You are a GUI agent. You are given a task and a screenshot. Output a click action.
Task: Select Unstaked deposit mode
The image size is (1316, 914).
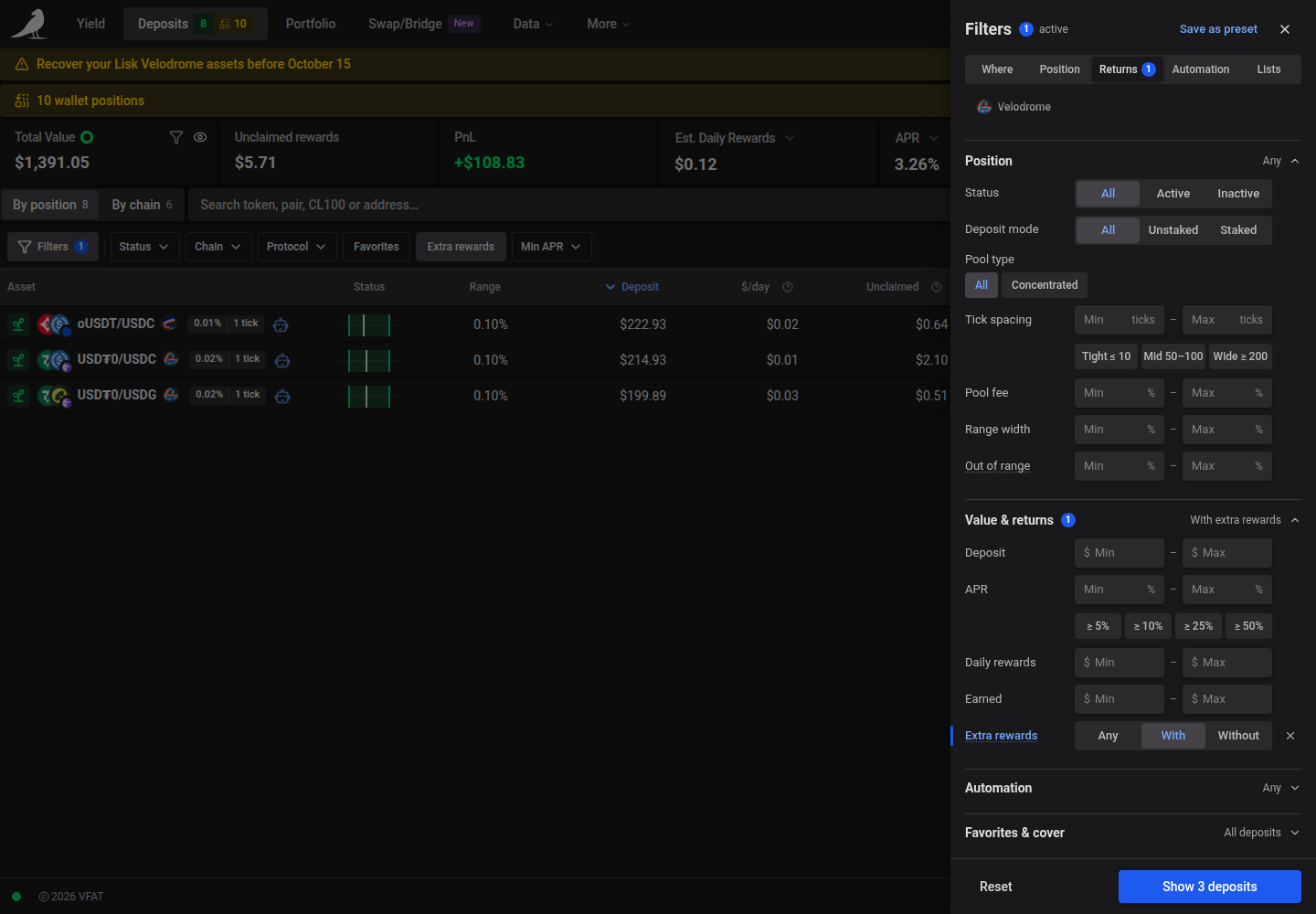pyautogui.click(x=1173, y=230)
